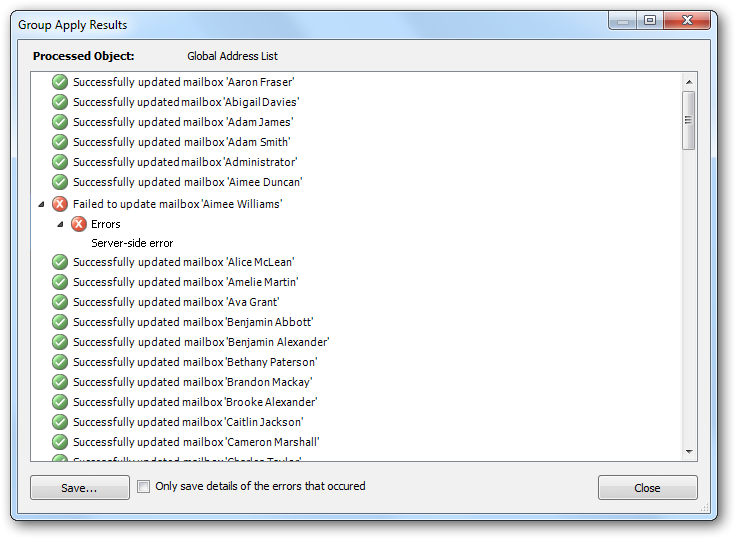This screenshot has width=736, height=539.
Task: Click the red X icon beside 'Errors'
Action: coord(79,224)
